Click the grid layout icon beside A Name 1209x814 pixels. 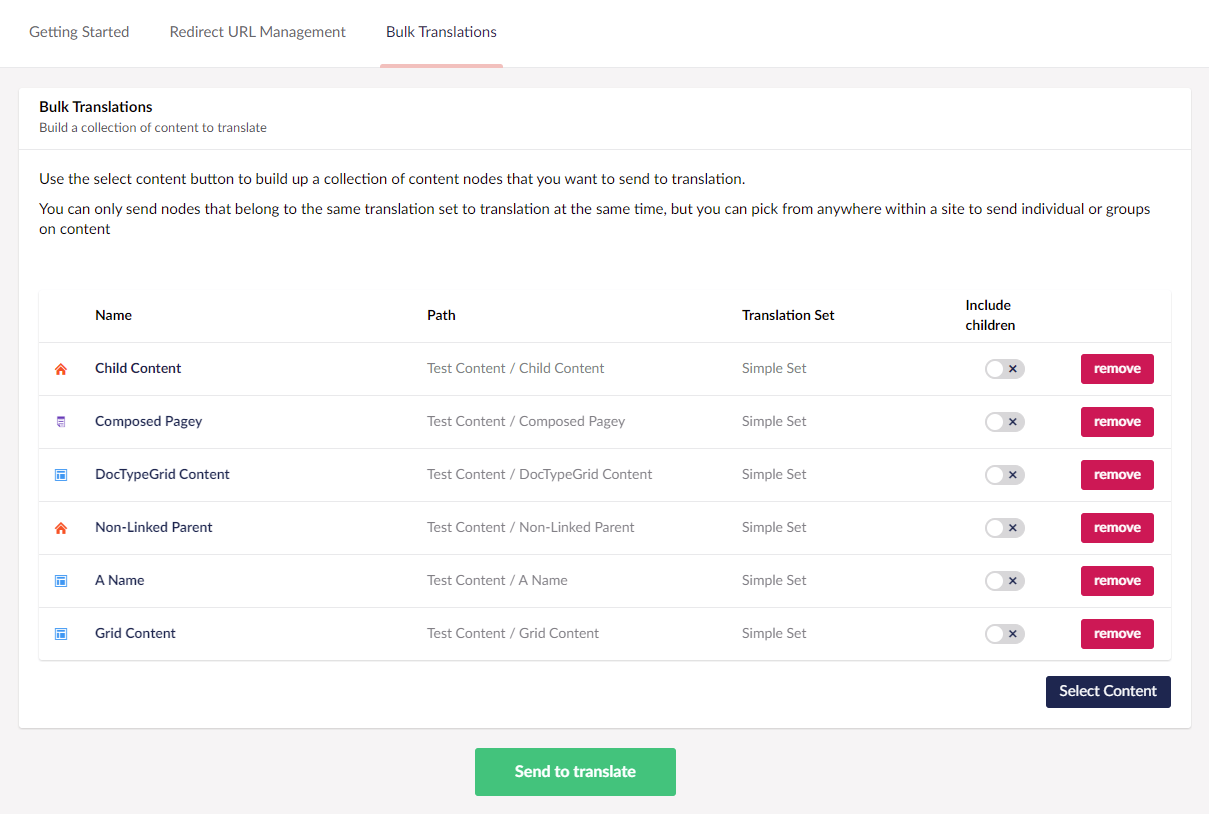(61, 580)
